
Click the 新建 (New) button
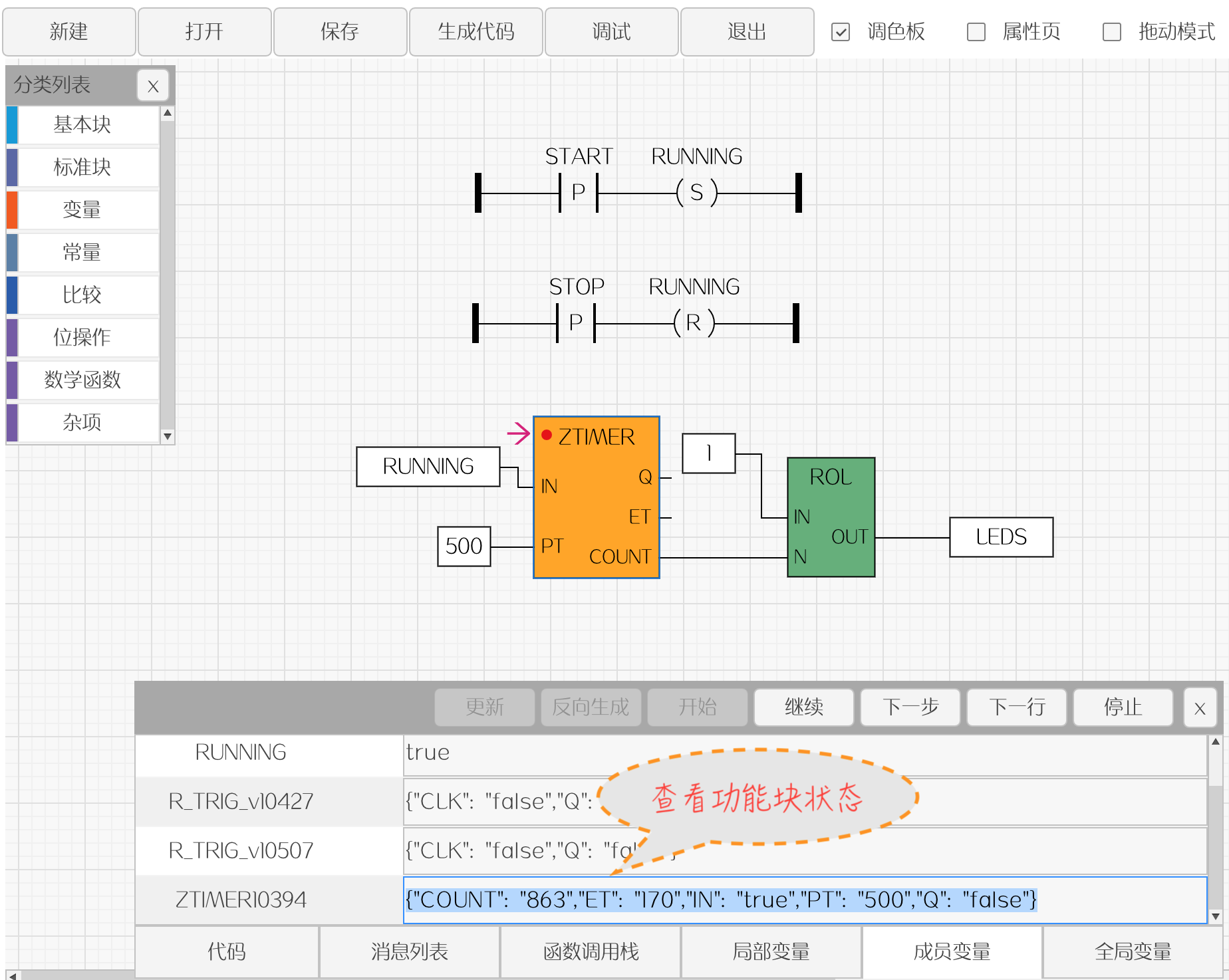tap(69, 31)
